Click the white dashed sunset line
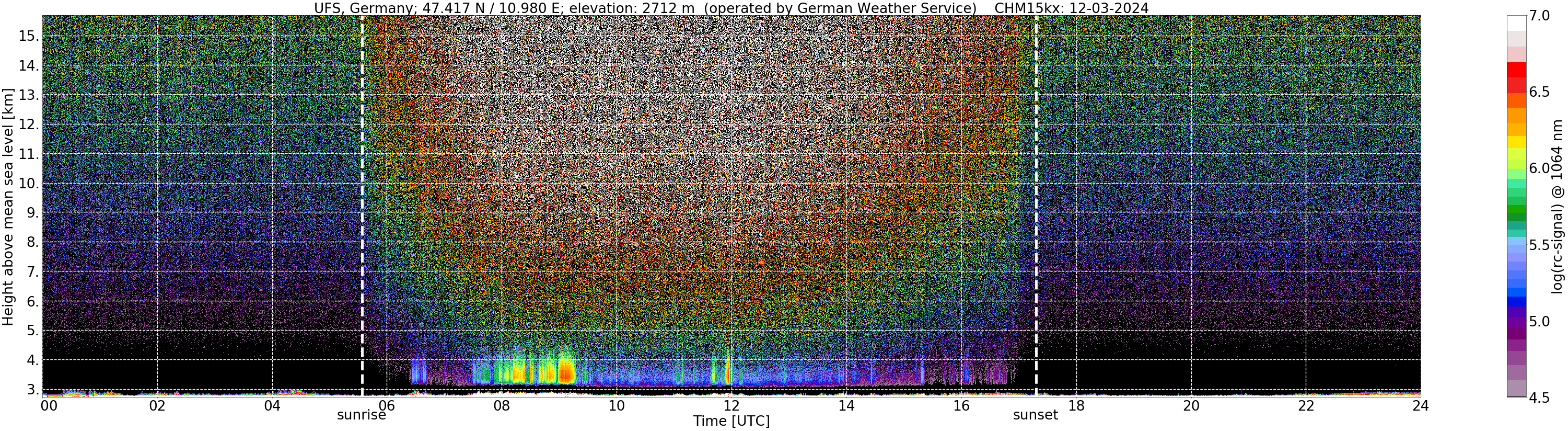 point(1036,206)
